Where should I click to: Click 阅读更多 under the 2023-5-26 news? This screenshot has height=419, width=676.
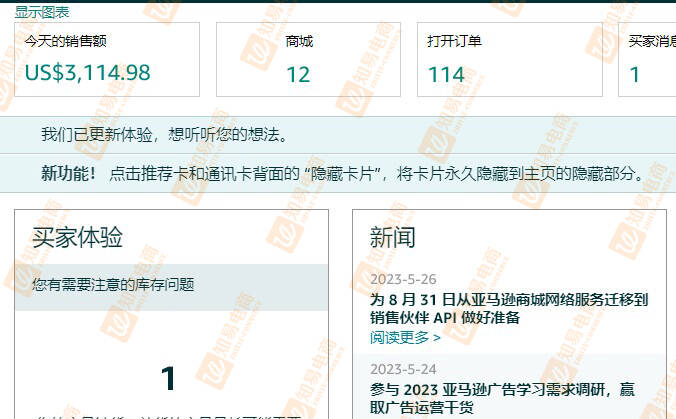(x=405, y=338)
